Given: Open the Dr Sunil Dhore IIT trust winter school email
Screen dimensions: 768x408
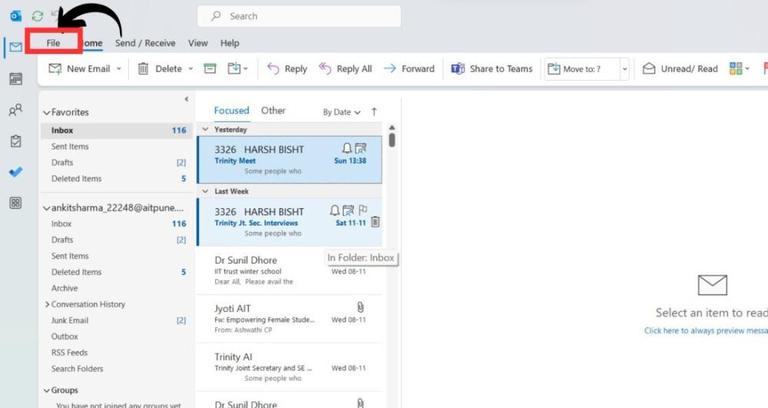Looking at the screenshot, I should (289, 270).
